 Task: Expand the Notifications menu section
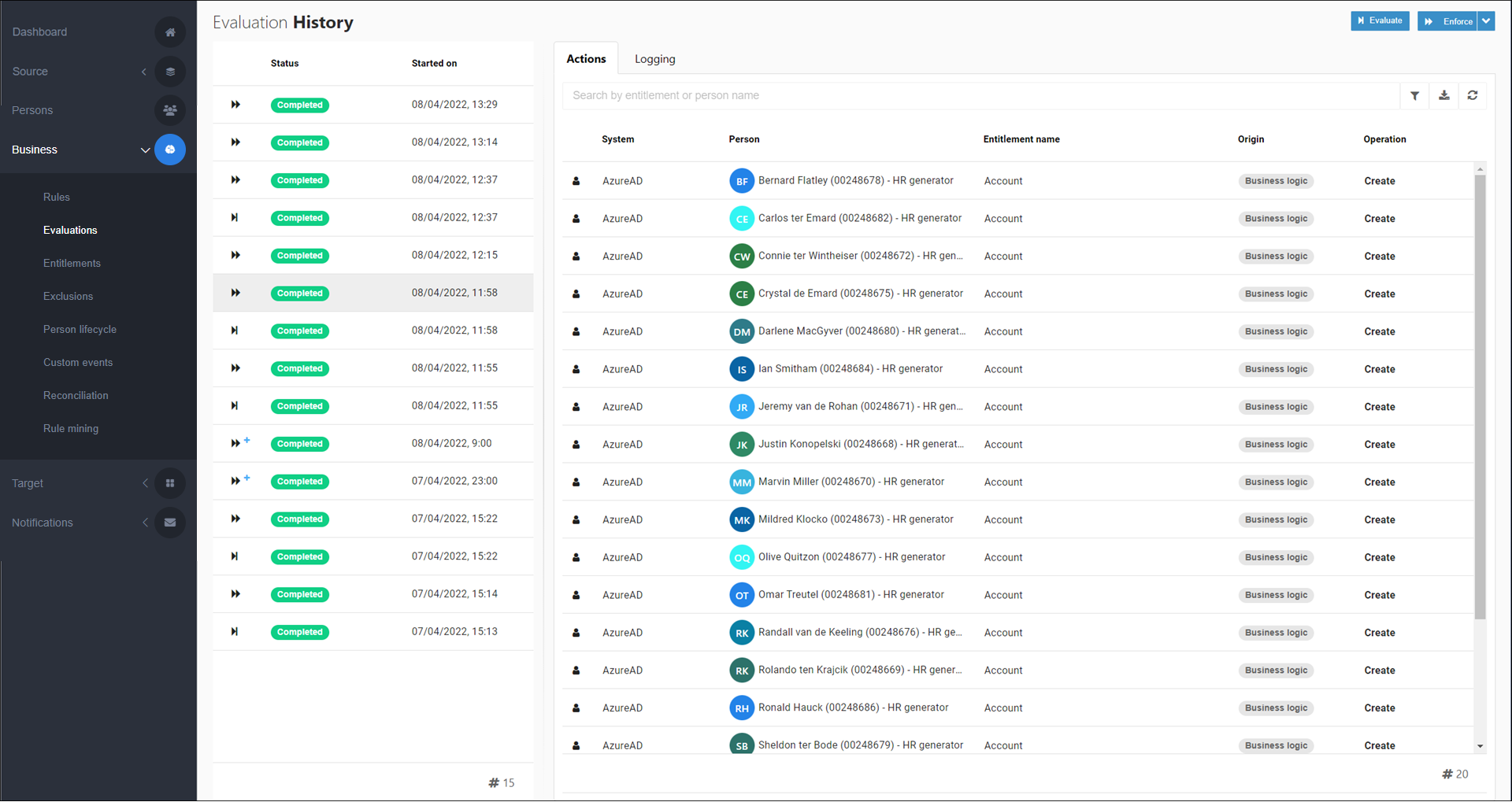tap(145, 523)
